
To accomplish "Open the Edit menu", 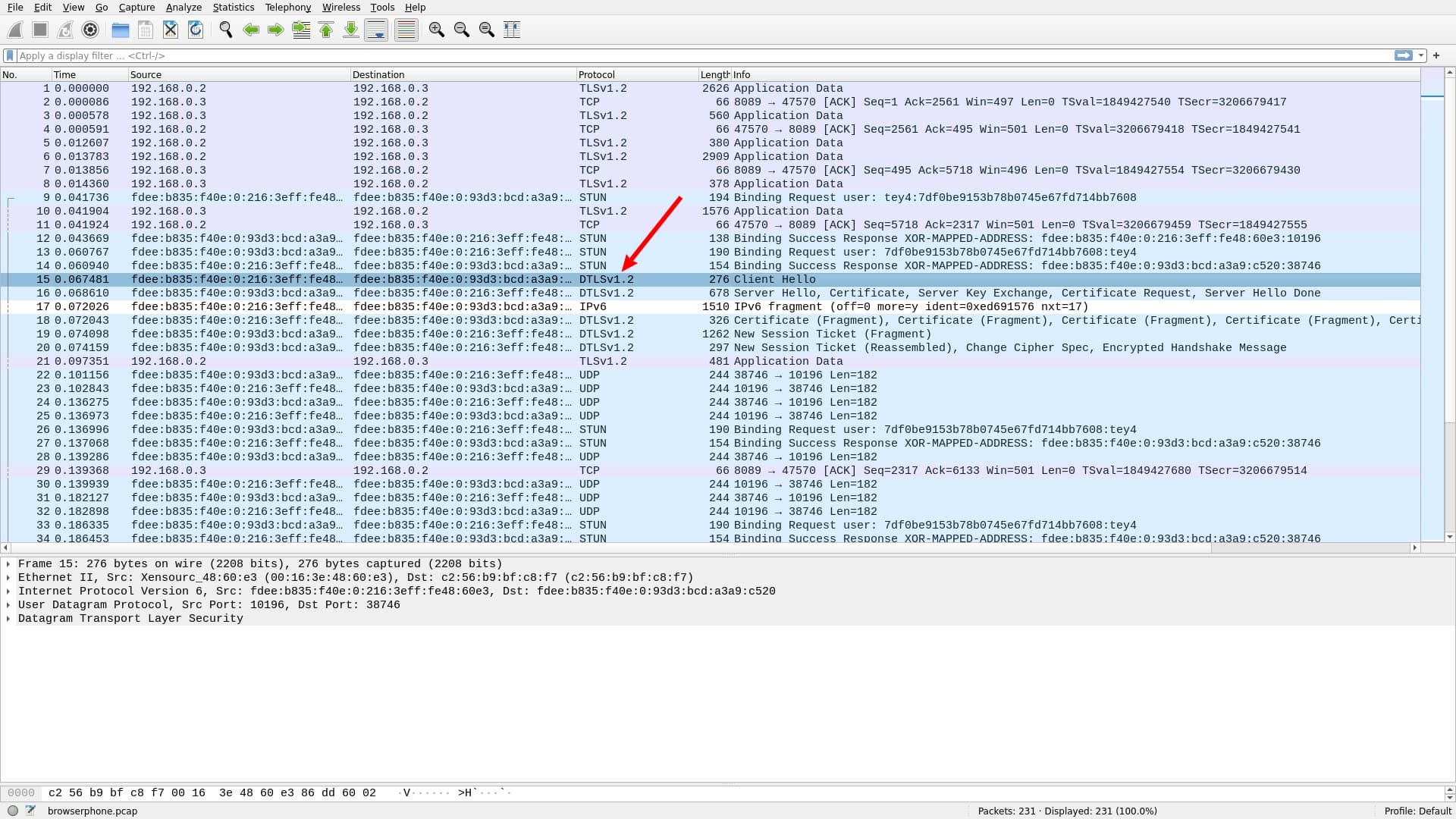I will pos(42,7).
